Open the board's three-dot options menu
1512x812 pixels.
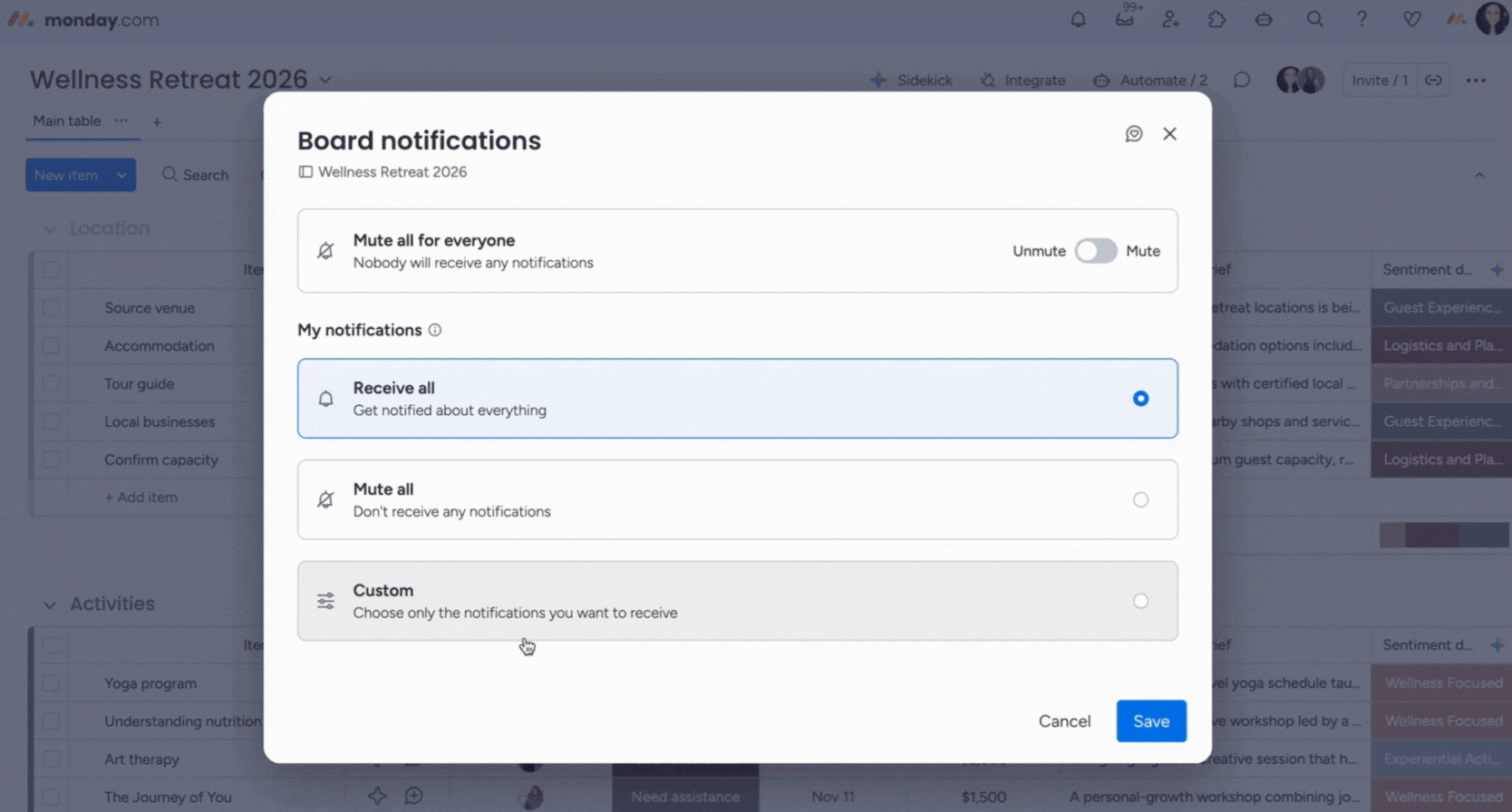click(1476, 80)
